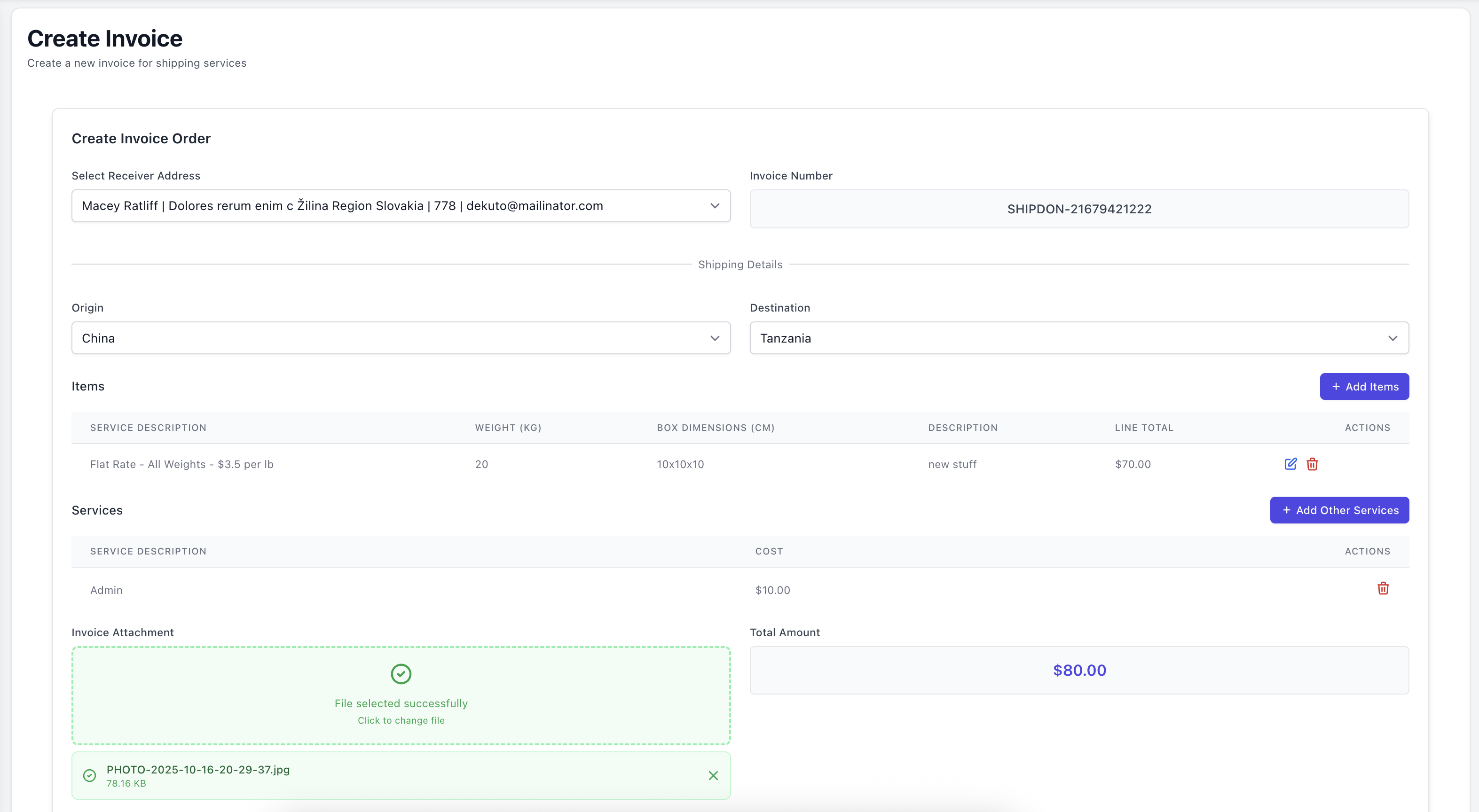Click the Total Amount field showing $80.00
Screen dimensions: 1479x812
(1079, 670)
